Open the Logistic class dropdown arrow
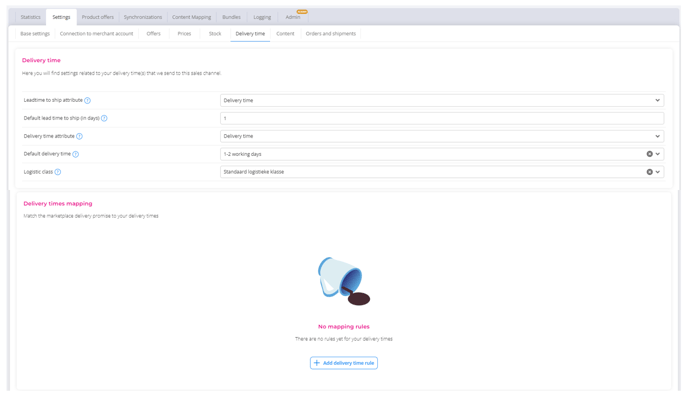Image resolution: width=688 pixels, height=394 pixels. (657, 172)
